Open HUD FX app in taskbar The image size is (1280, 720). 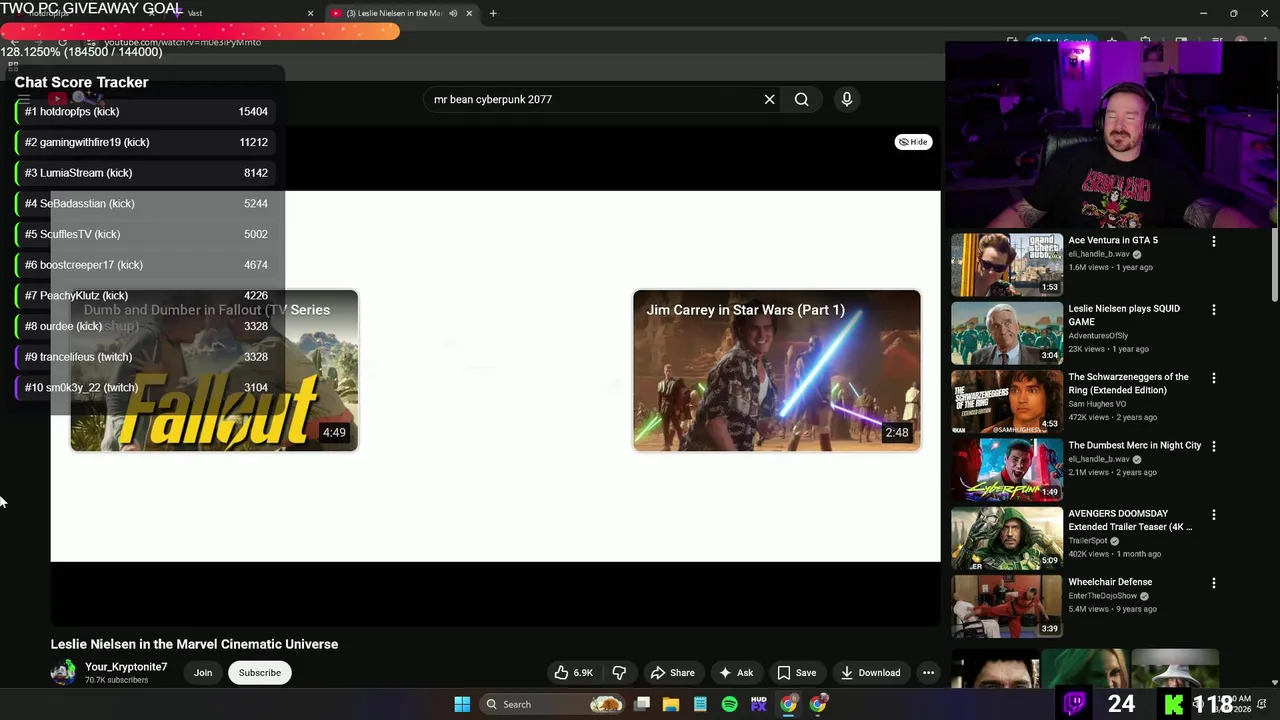tap(759, 704)
